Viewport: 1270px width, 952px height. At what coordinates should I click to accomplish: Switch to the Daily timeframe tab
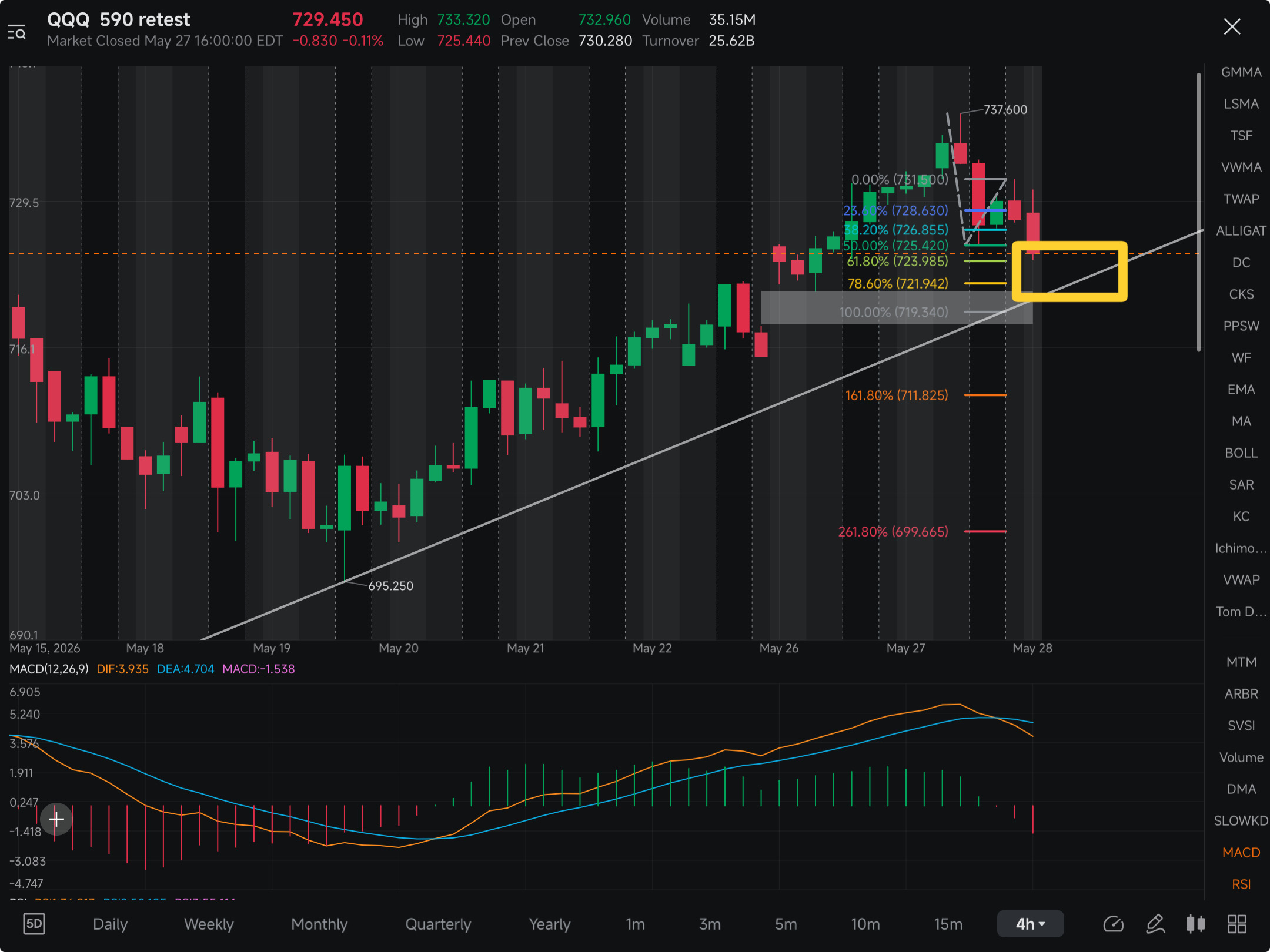tap(110, 924)
